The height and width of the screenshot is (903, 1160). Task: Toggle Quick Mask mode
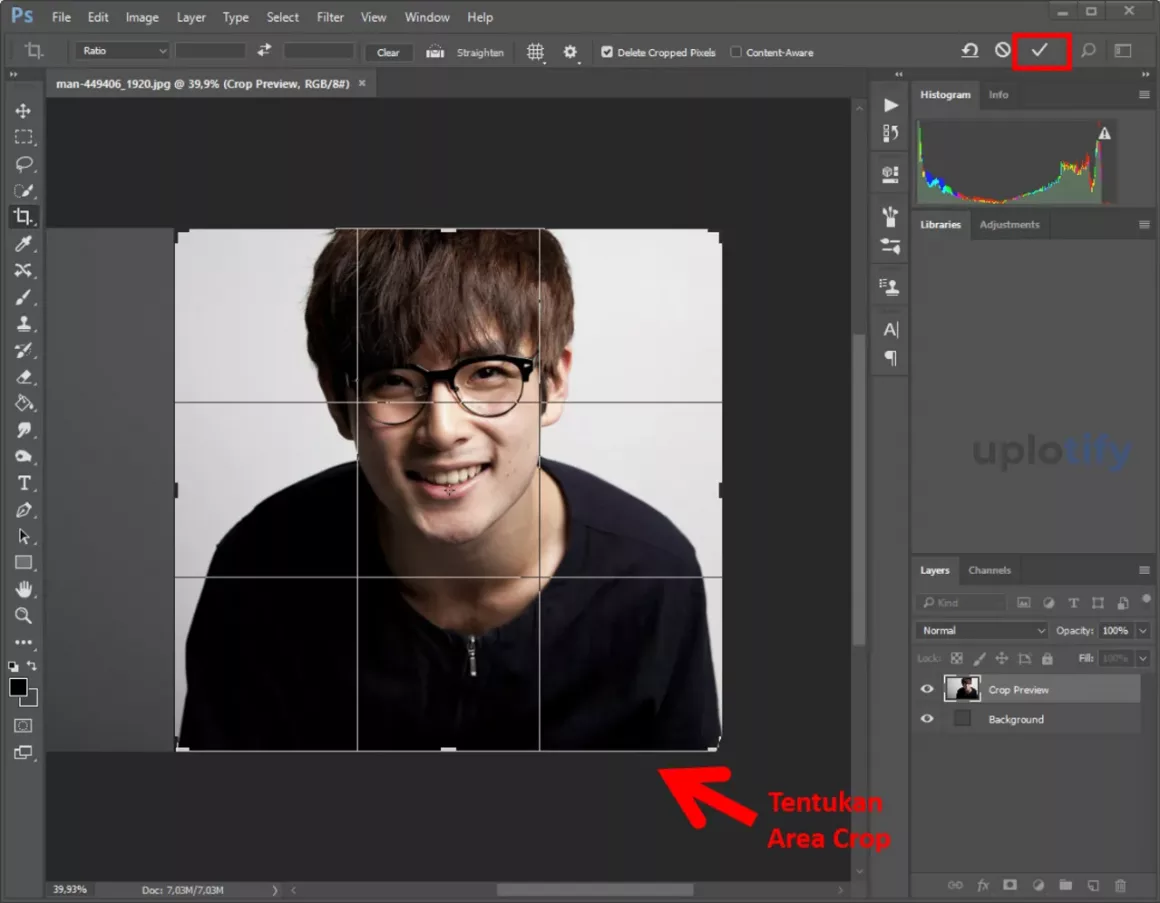(23, 726)
